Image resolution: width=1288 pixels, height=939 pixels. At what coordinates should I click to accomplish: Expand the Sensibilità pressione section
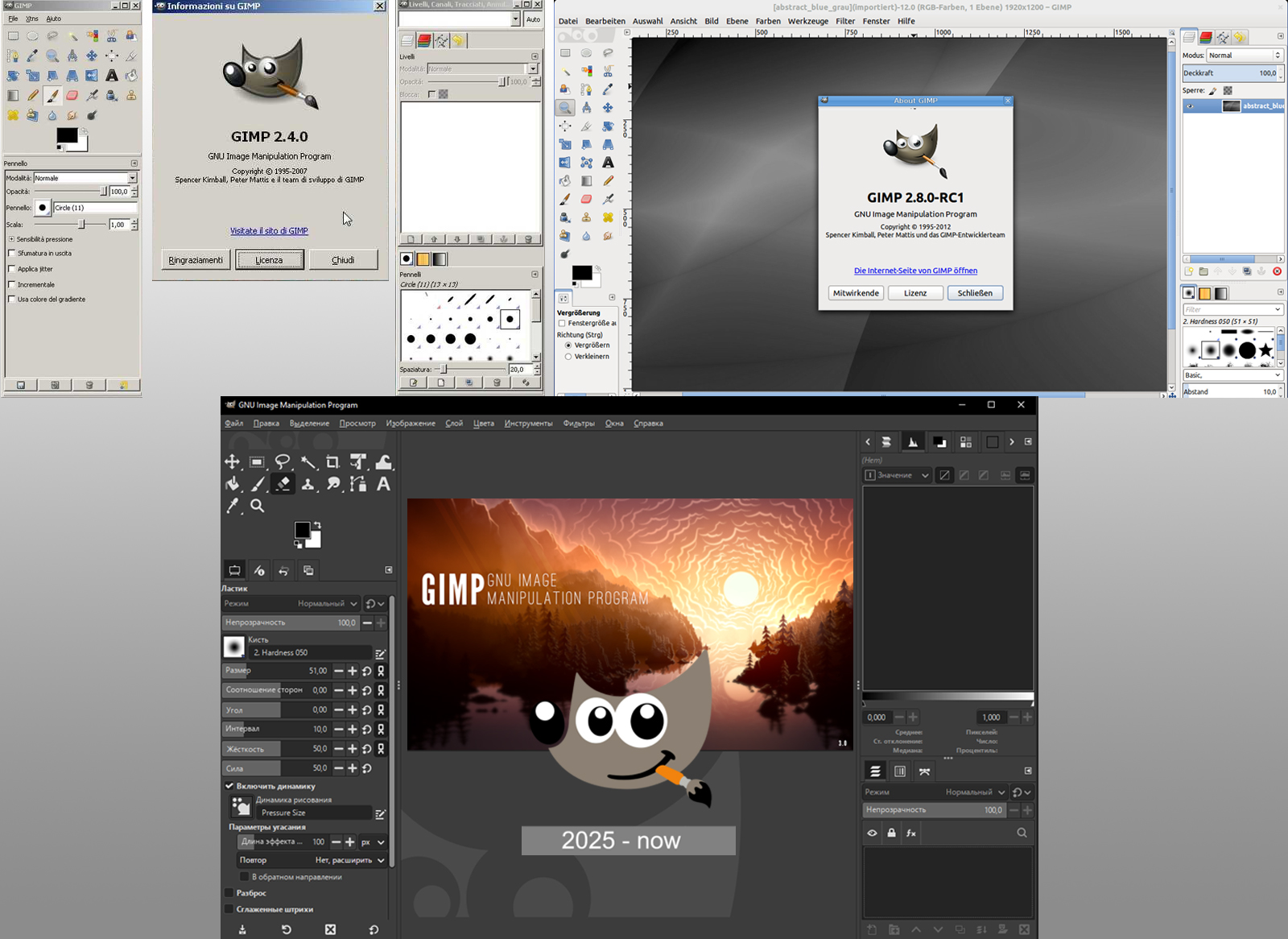coord(11,239)
